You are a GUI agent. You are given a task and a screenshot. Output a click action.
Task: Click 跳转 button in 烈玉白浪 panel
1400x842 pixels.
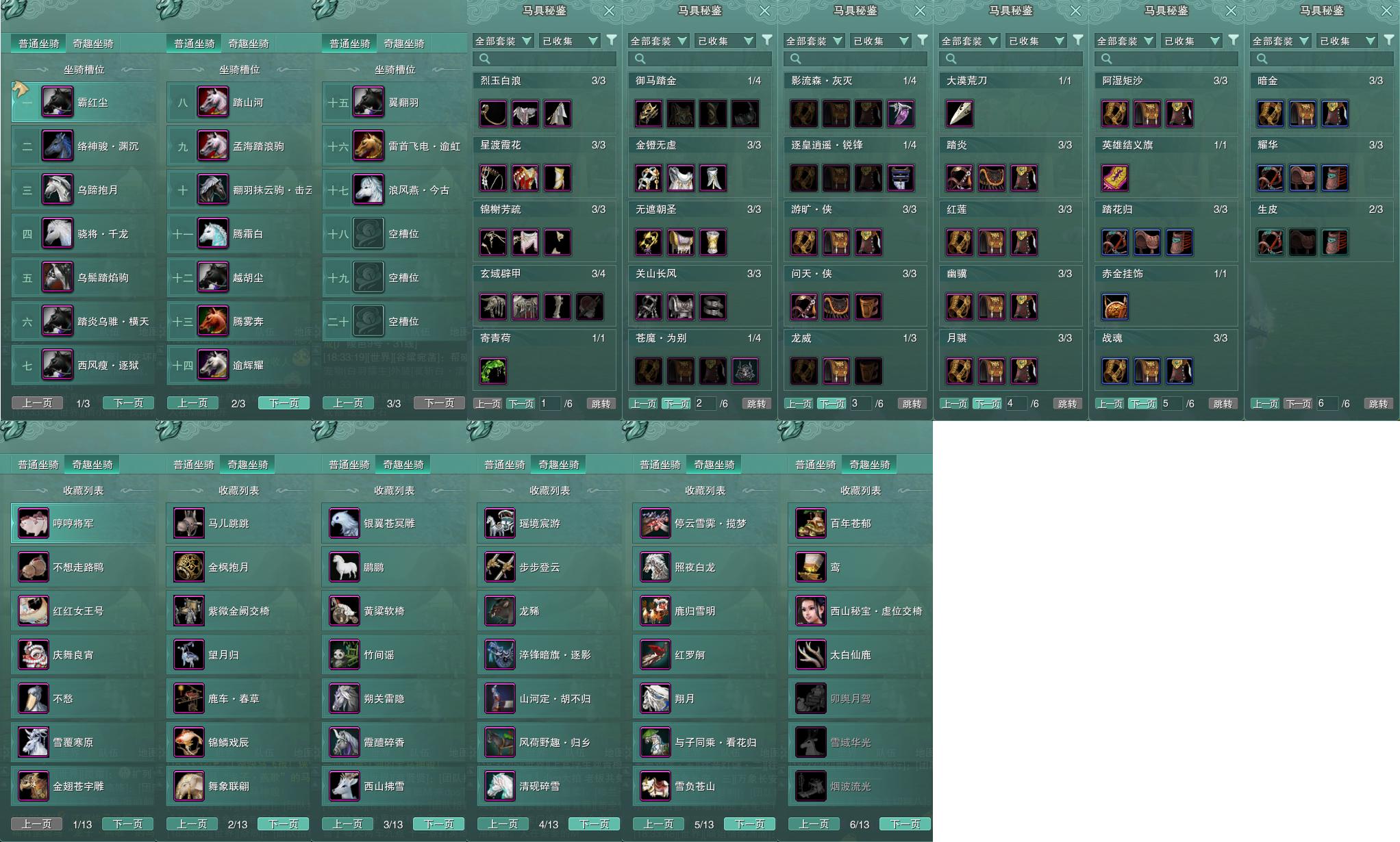[x=601, y=404]
